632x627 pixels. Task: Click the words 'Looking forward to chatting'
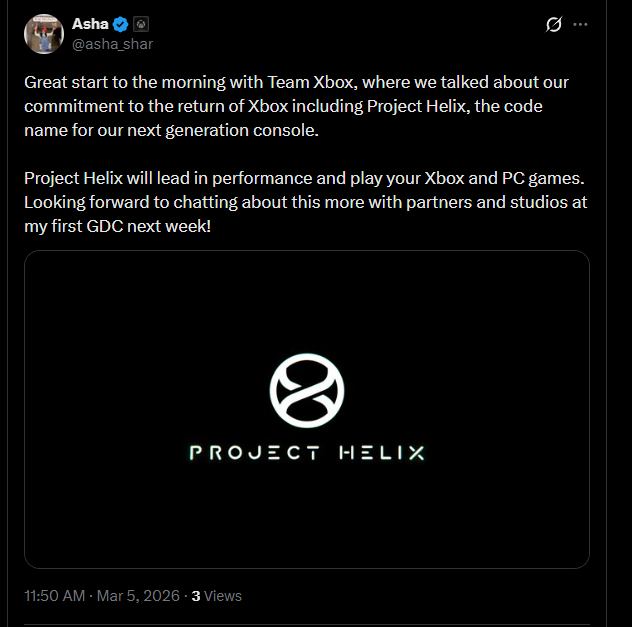tap(122, 202)
